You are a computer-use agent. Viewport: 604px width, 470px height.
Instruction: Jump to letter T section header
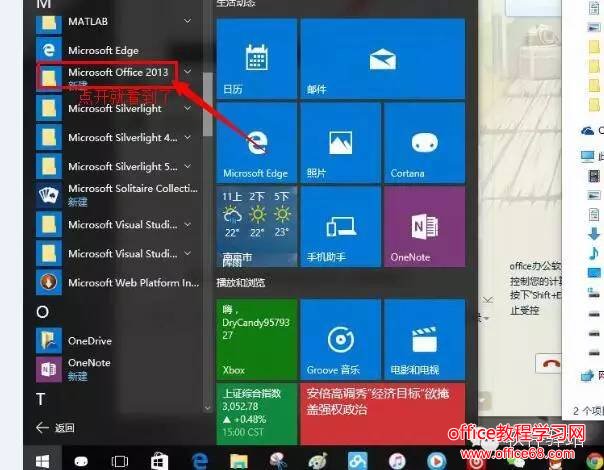pyautogui.click(x=41, y=399)
